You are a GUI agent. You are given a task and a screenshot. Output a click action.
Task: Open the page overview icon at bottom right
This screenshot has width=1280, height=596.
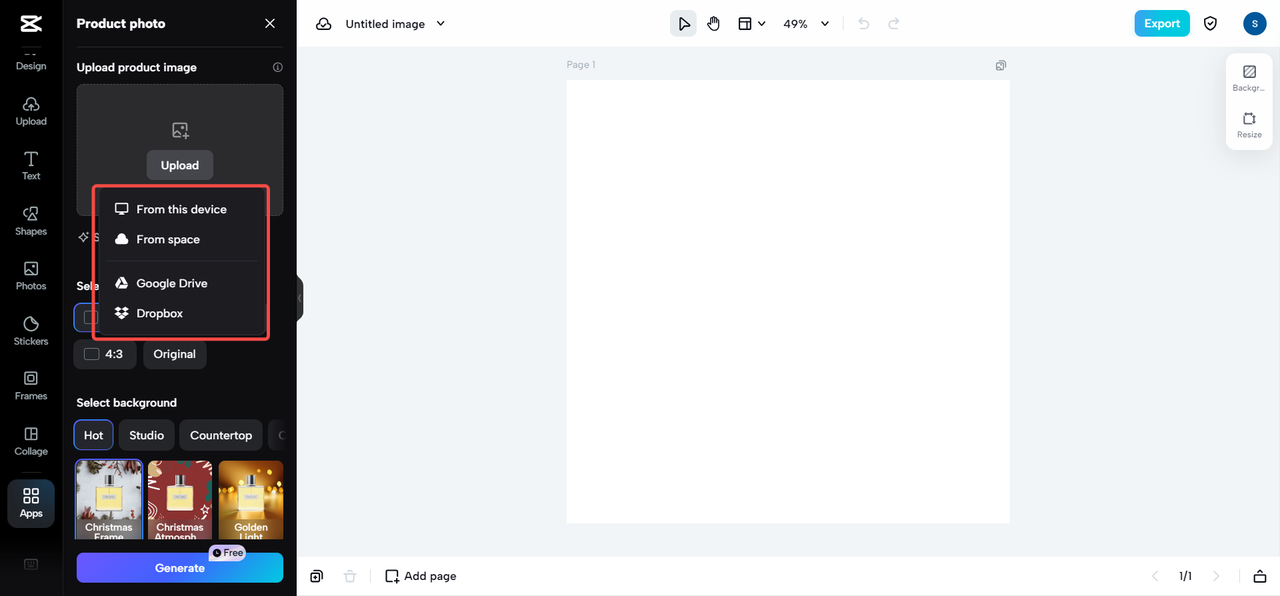(x=1260, y=576)
